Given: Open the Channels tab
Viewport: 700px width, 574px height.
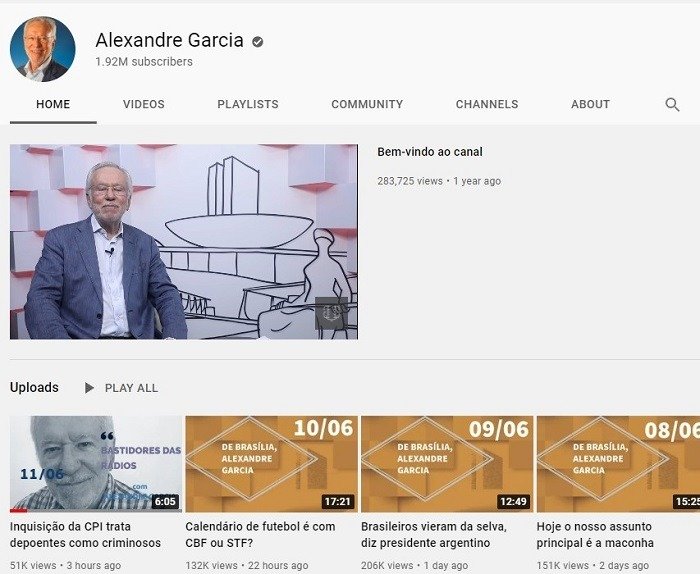Looking at the screenshot, I should coord(487,104).
